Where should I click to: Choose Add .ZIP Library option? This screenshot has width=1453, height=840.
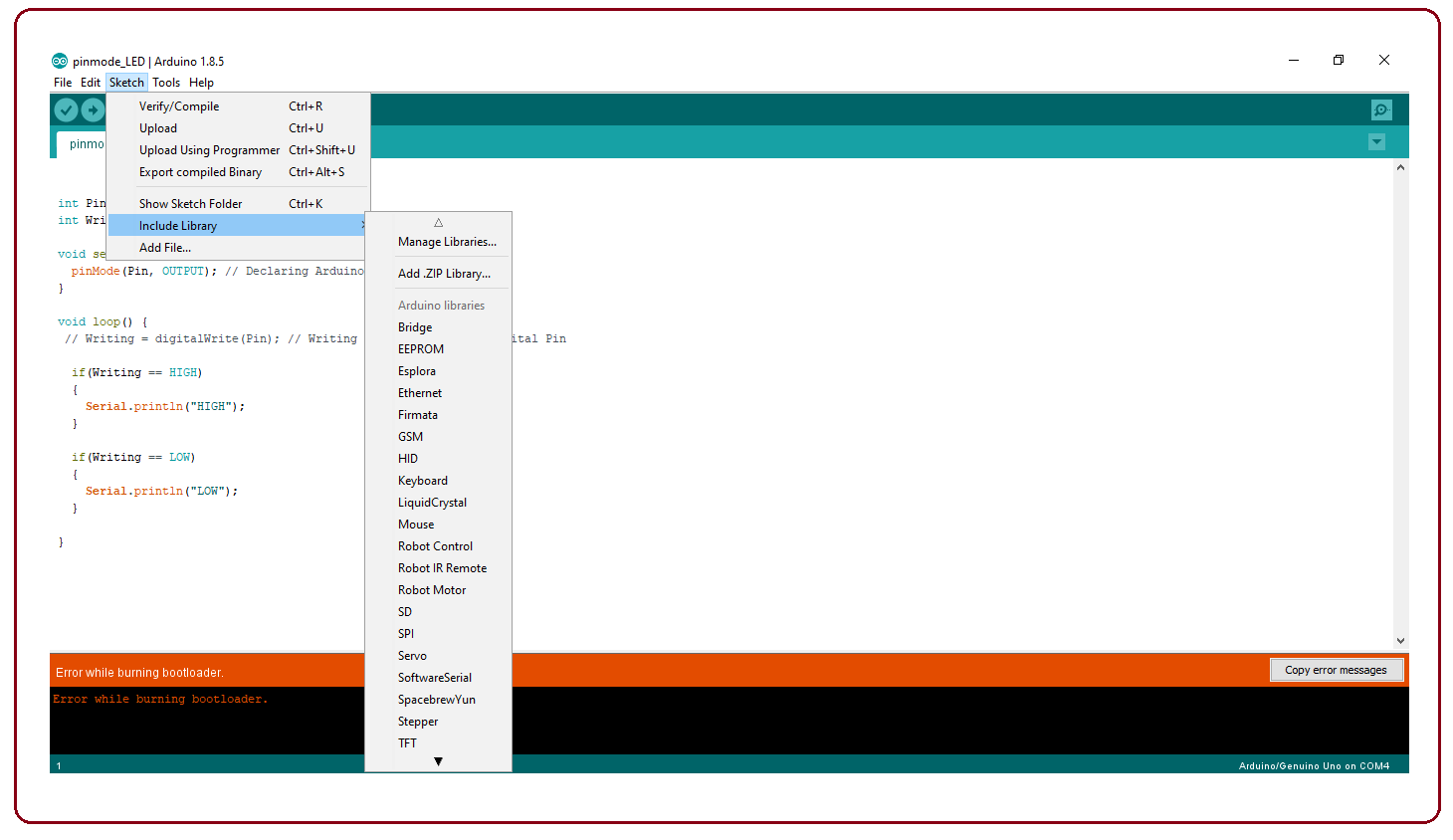click(x=444, y=273)
